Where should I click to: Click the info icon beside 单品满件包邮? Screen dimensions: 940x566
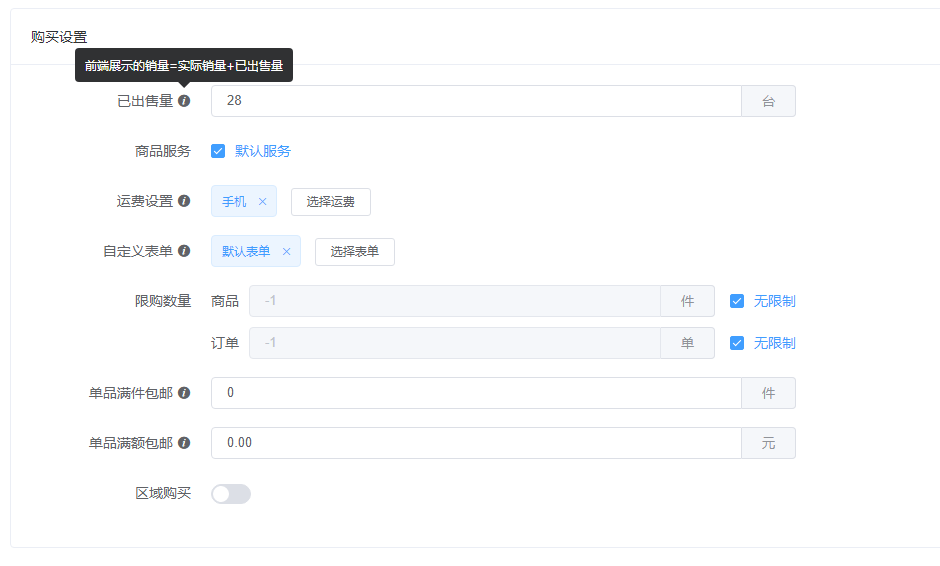184,393
